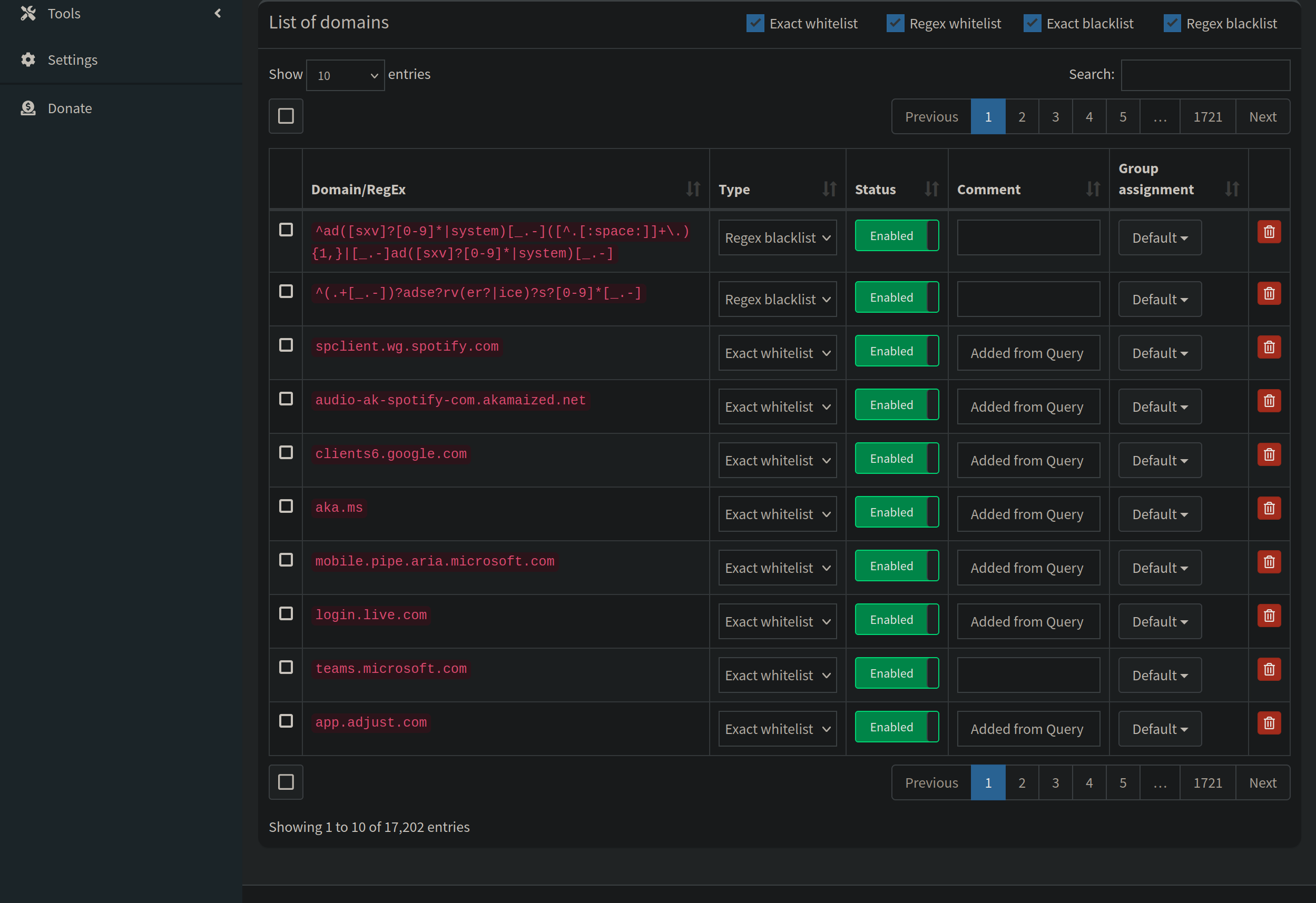Click comment field for mobile.pipe.aria.microsoft.com
Image resolution: width=1316 pixels, height=903 pixels.
1028,568
